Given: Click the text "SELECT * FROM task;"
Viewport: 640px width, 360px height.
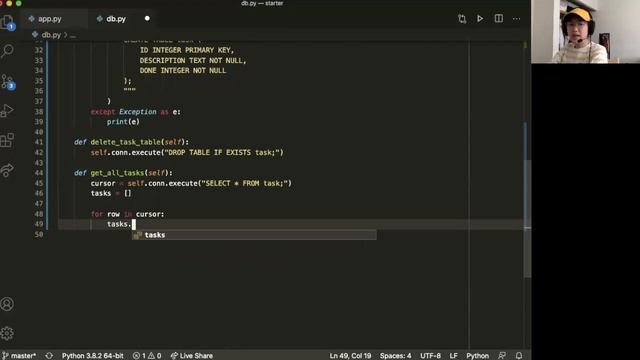Looking at the screenshot, I should 245,183.
